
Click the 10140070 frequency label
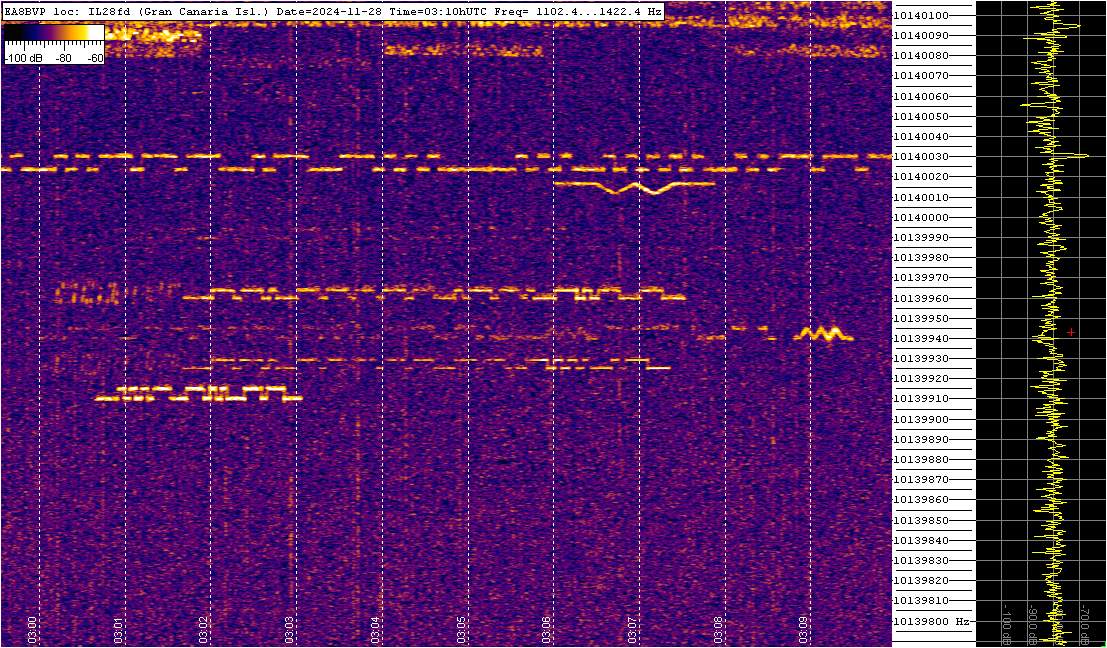pyautogui.click(x=921, y=76)
